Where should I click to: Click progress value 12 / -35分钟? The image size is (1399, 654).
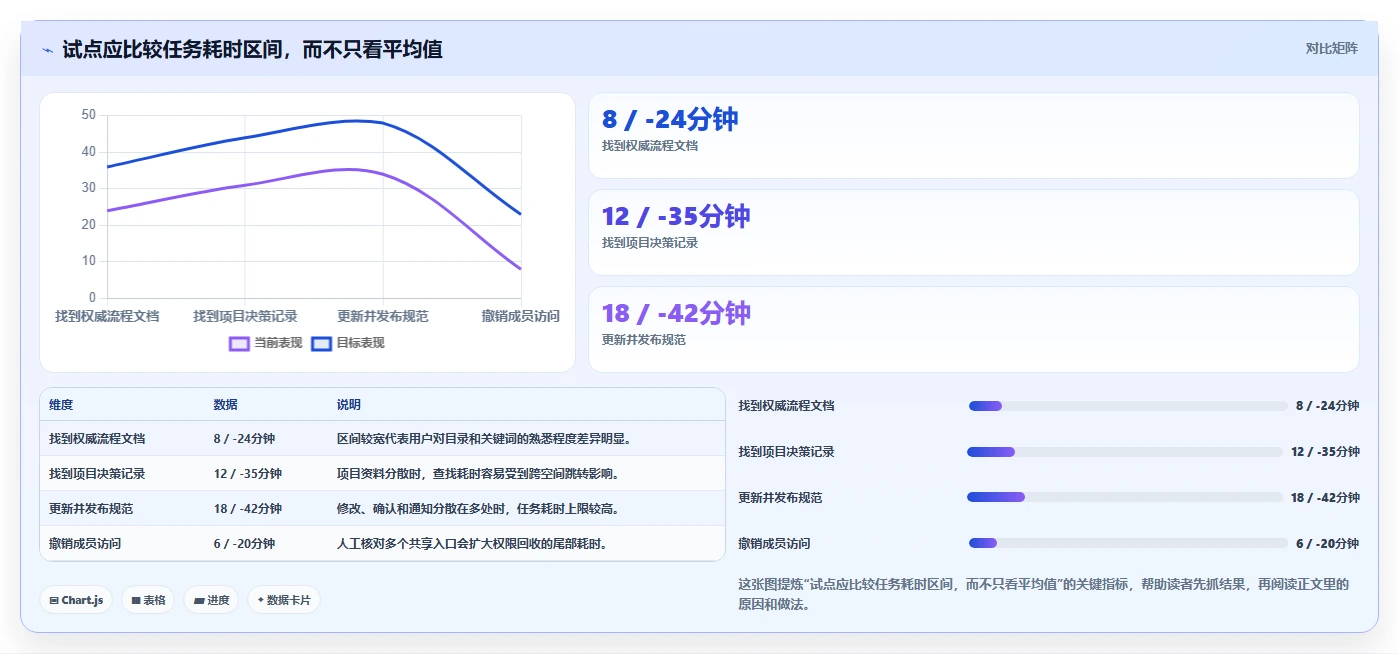point(1325,452)
